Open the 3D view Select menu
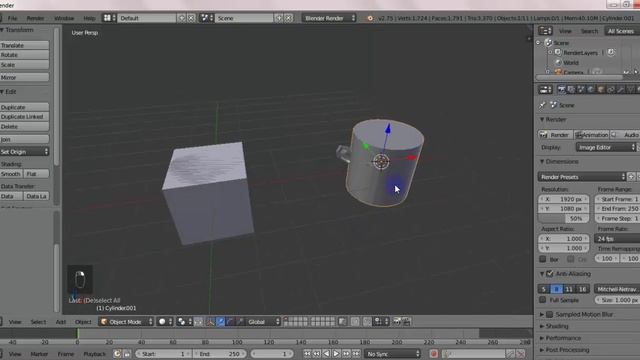The width and height of the screenshot is (640, 360). [x=38, y=322]
